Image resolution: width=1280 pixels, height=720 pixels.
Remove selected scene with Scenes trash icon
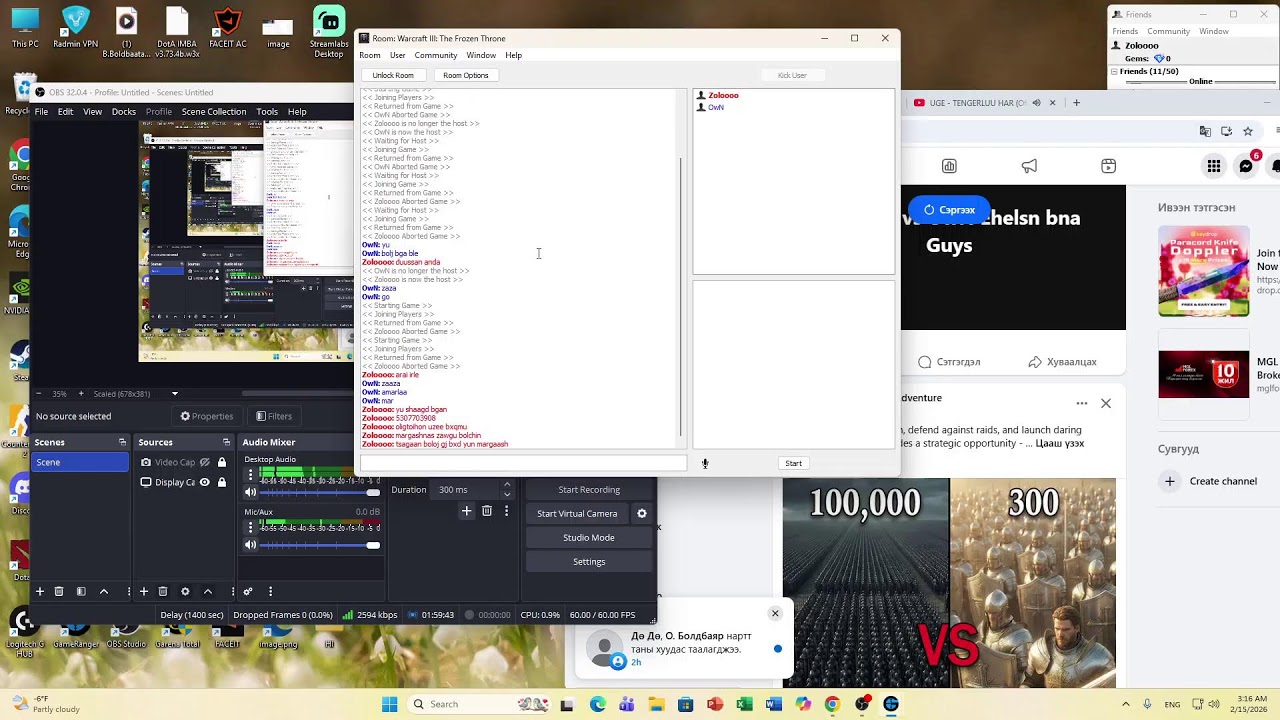click(59, 591)
